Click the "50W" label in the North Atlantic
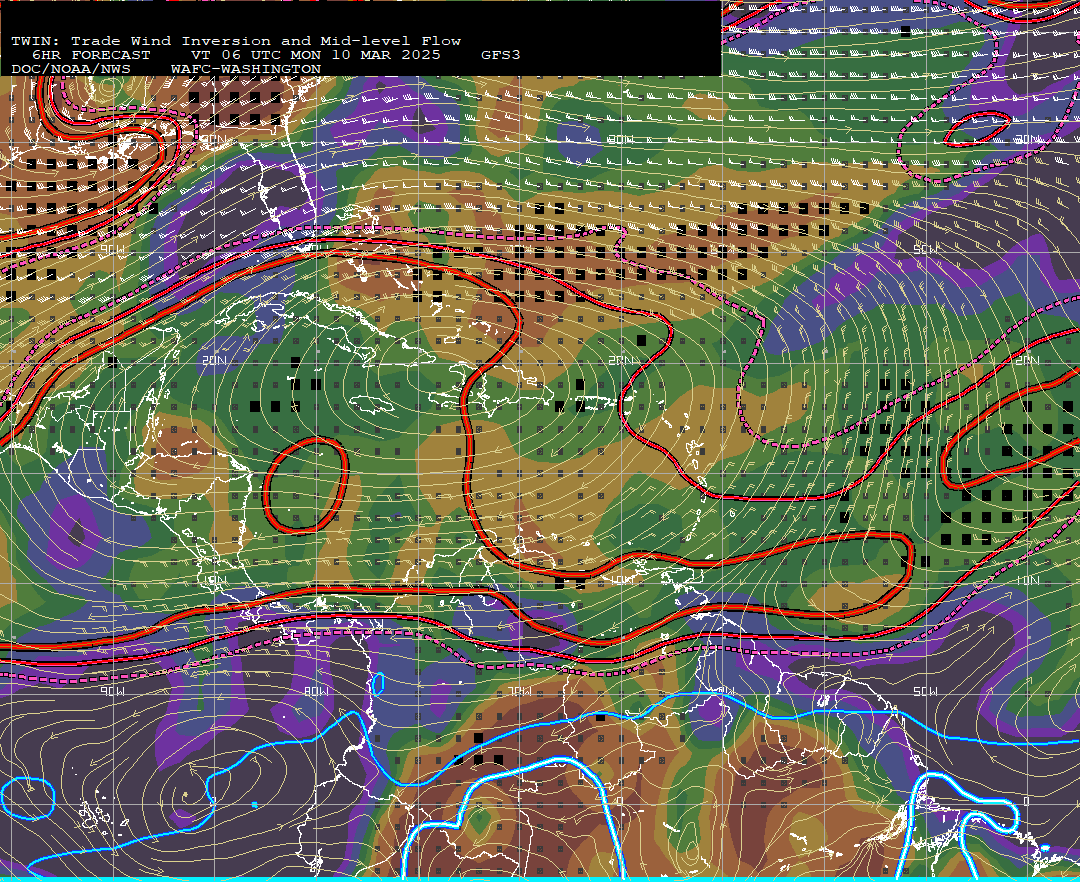 pos(926,249)
